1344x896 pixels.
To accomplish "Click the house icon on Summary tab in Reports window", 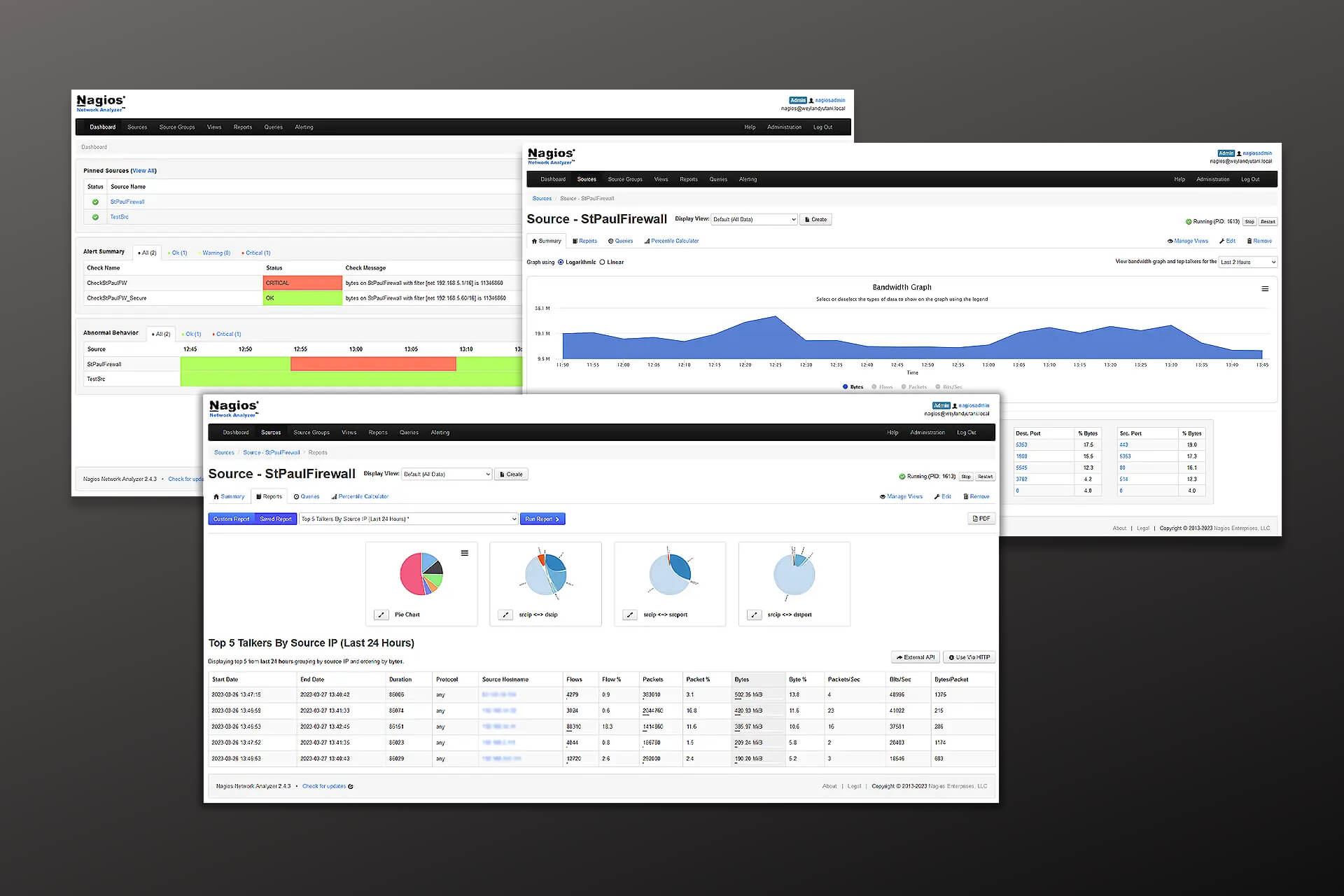I will 216,496.
